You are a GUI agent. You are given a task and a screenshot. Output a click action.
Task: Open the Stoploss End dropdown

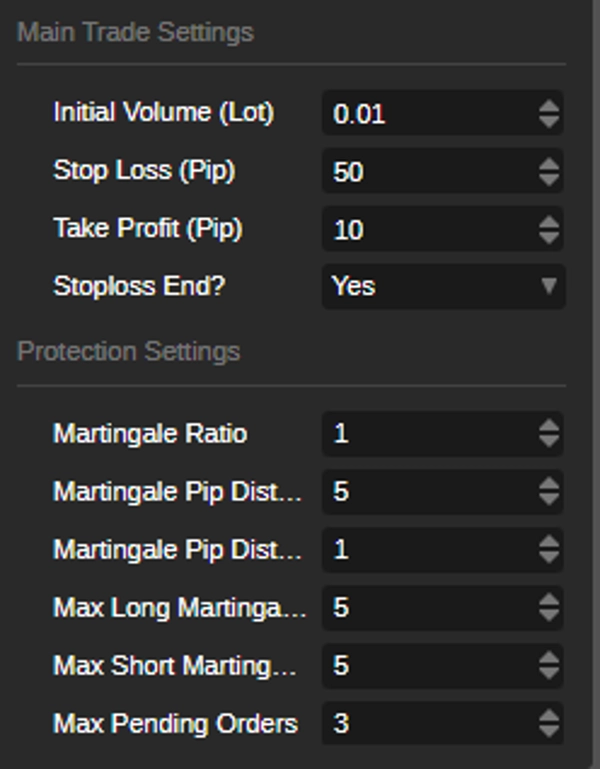443,286
